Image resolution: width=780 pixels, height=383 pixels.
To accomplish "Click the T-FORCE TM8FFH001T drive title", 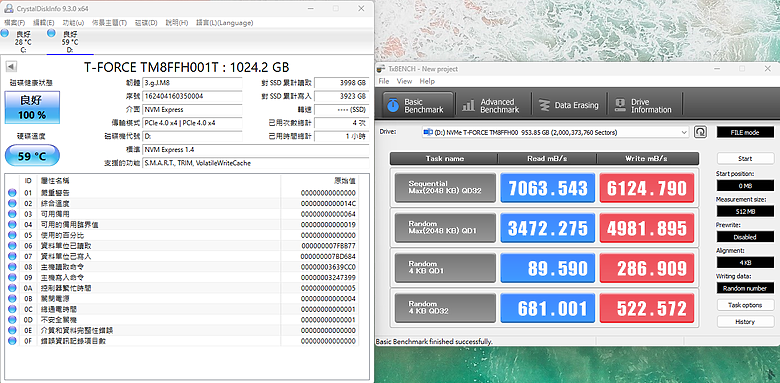I will [x=186, y=67].
